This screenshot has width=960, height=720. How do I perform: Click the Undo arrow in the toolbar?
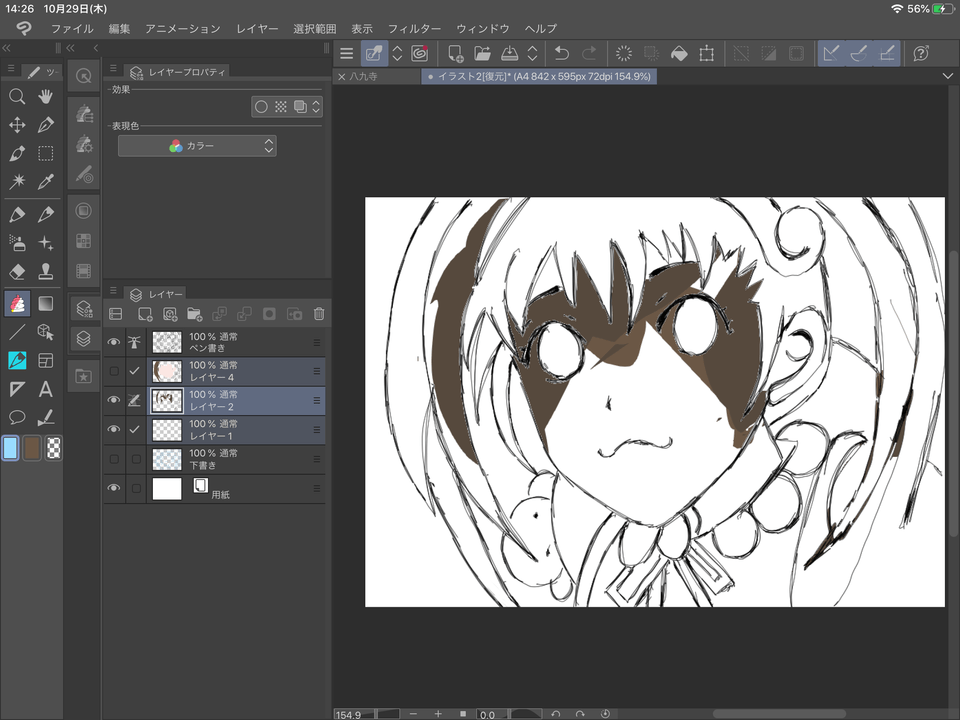coord(561,53)
